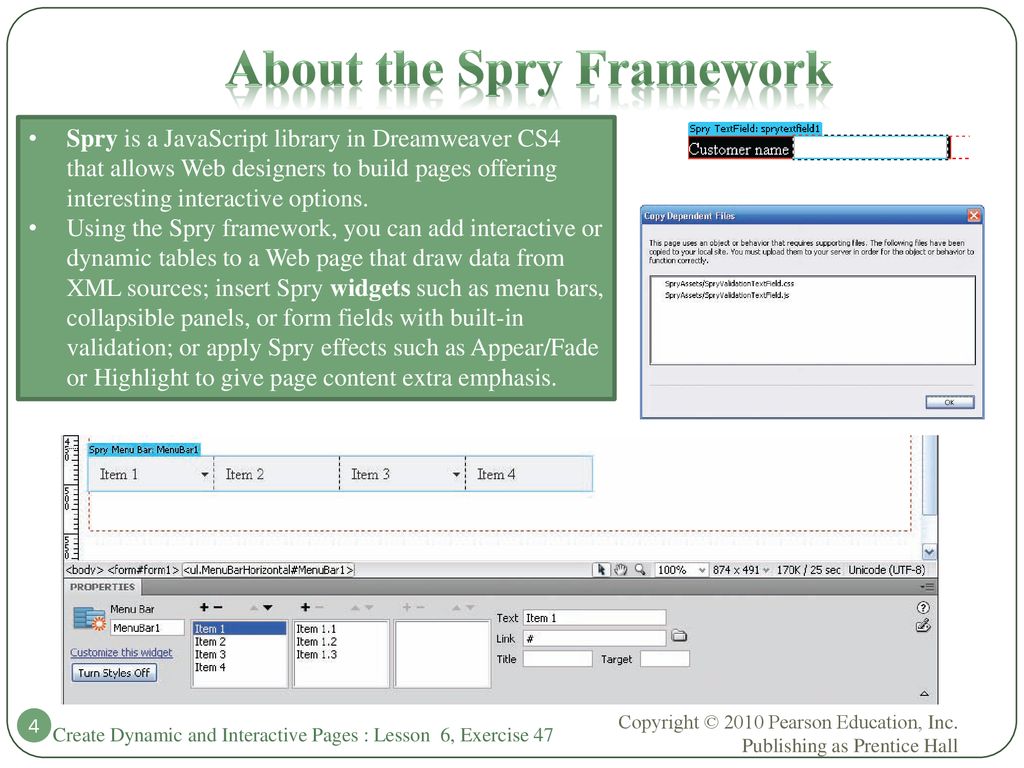The image size is (1024, 768).
Task: Select the form#form1 tag in the tag selector
Action: (x=143, y=569)
